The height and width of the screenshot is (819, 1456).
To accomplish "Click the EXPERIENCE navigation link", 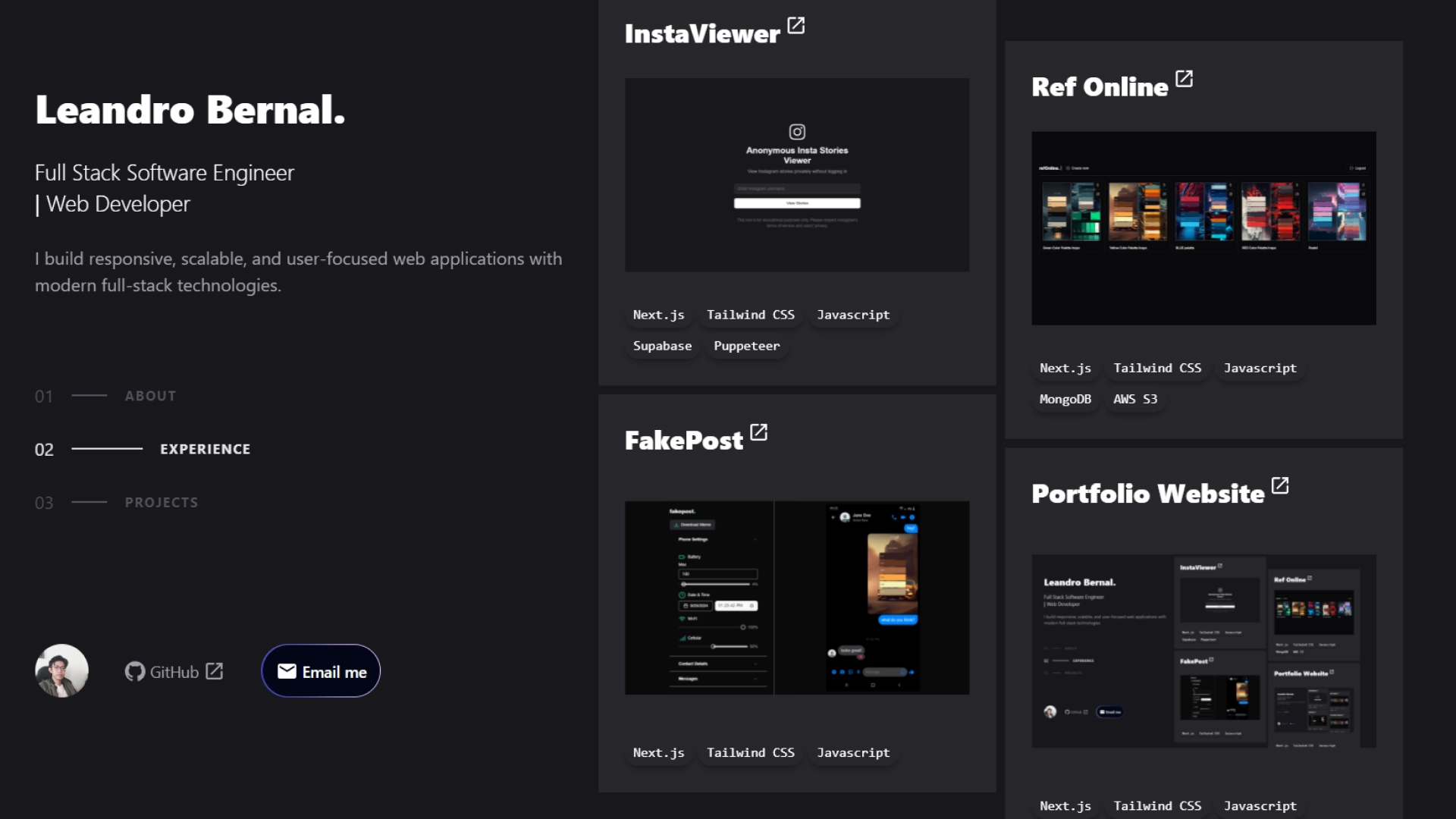I will click(205, 449).
